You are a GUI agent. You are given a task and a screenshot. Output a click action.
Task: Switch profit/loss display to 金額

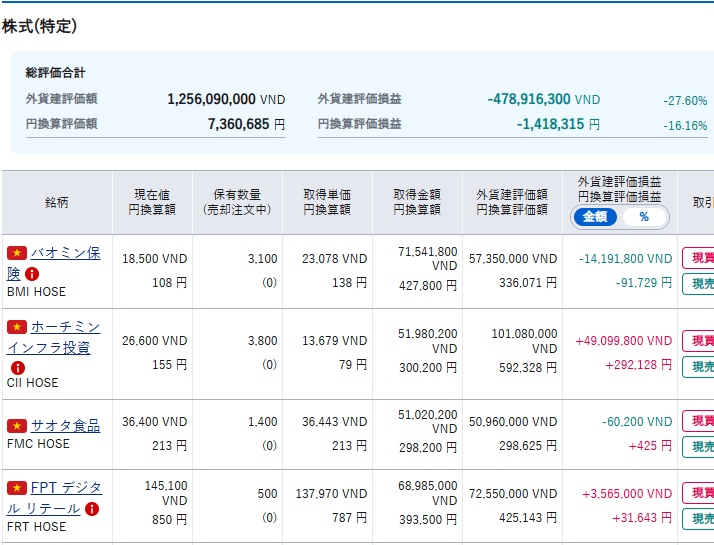click(595, 217)
